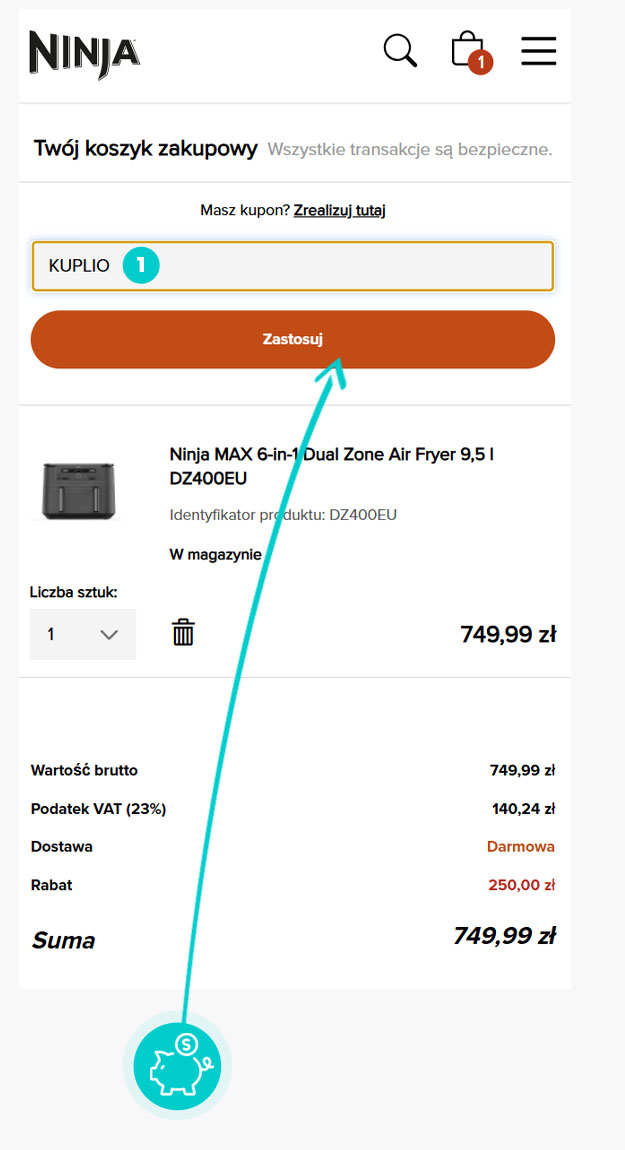Open search with the magnifier icon
Viewport: 625px width, 1150px height.
(x=400, y=50)
